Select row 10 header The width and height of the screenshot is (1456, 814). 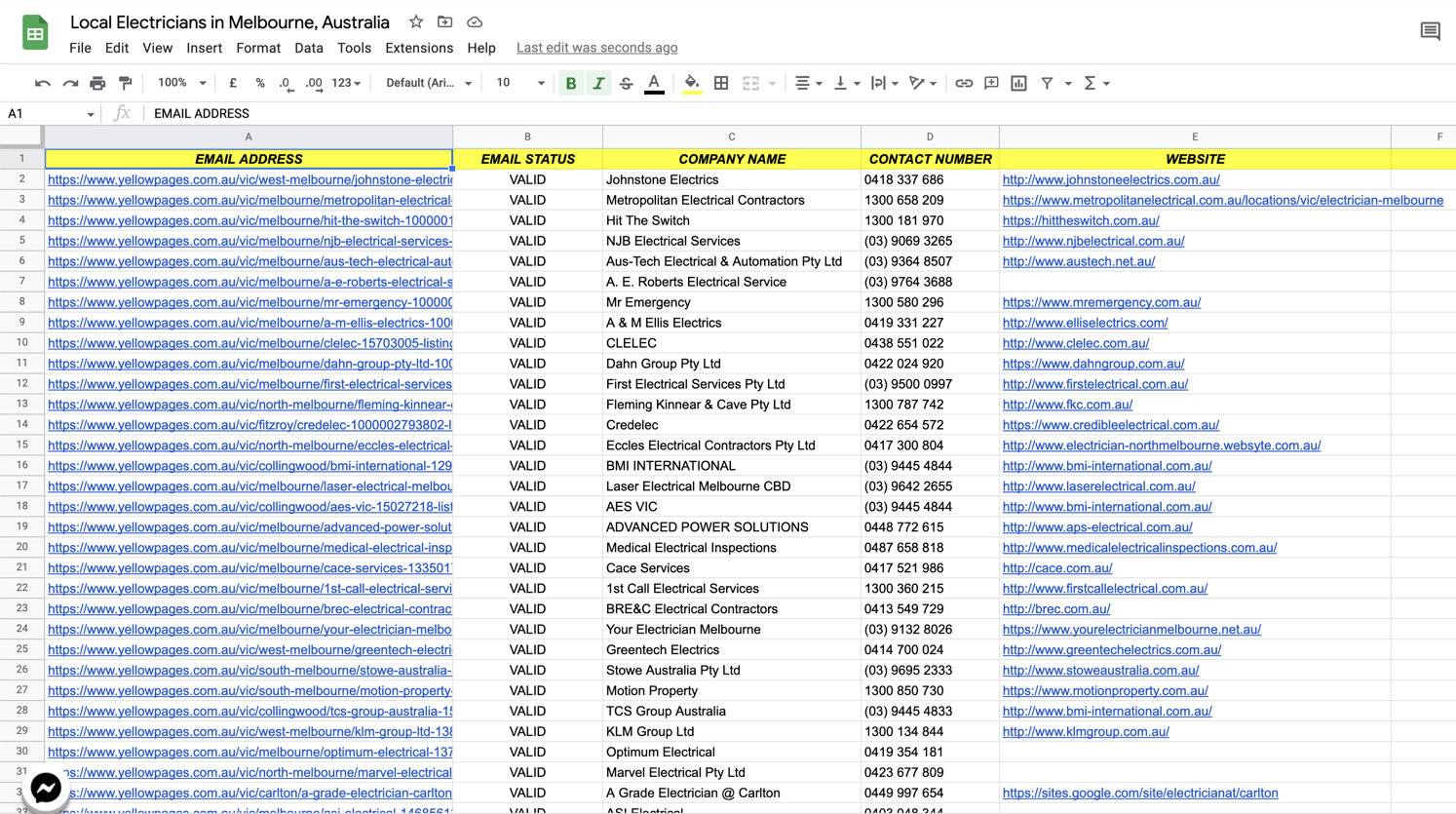point(21,343)
